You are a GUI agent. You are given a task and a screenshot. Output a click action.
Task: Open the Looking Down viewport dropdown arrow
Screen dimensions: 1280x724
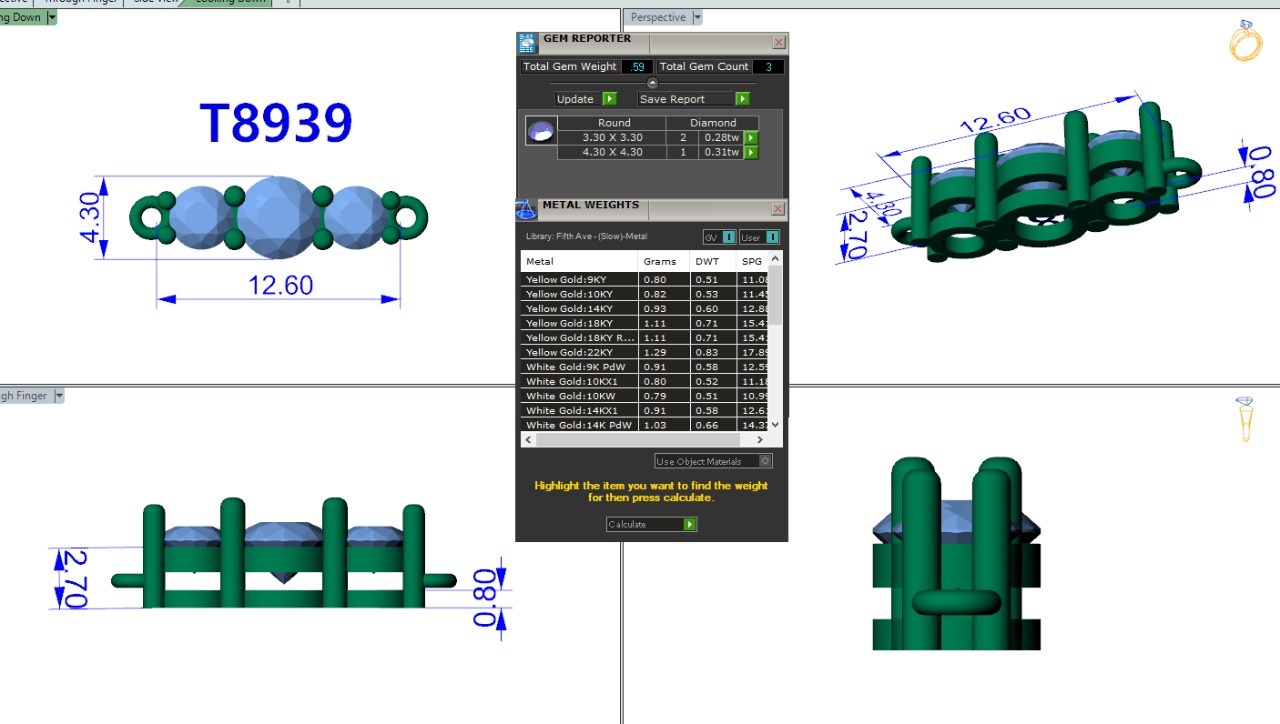[x=52, y=17]
